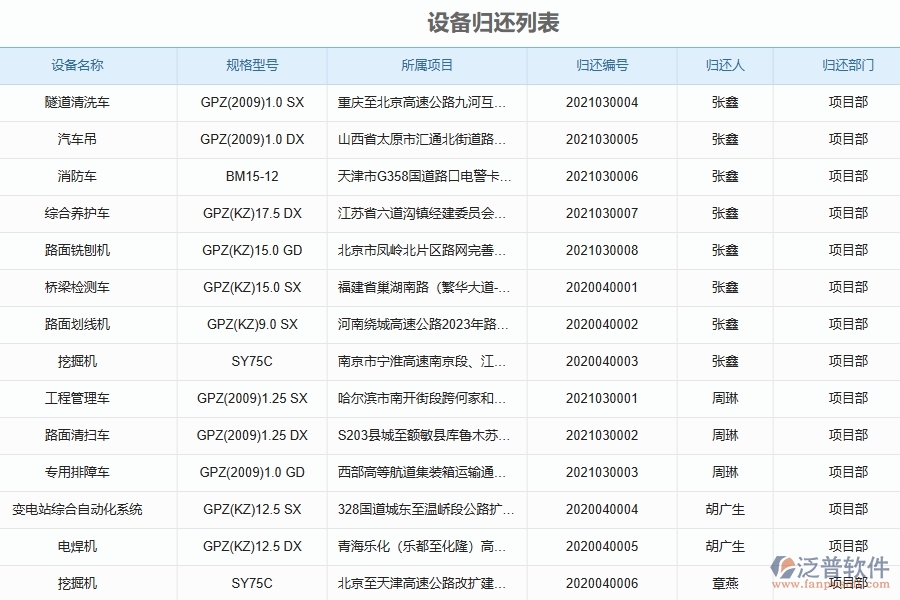
Task: Sort by the 归还人 column header
Action: coord(725,66)
